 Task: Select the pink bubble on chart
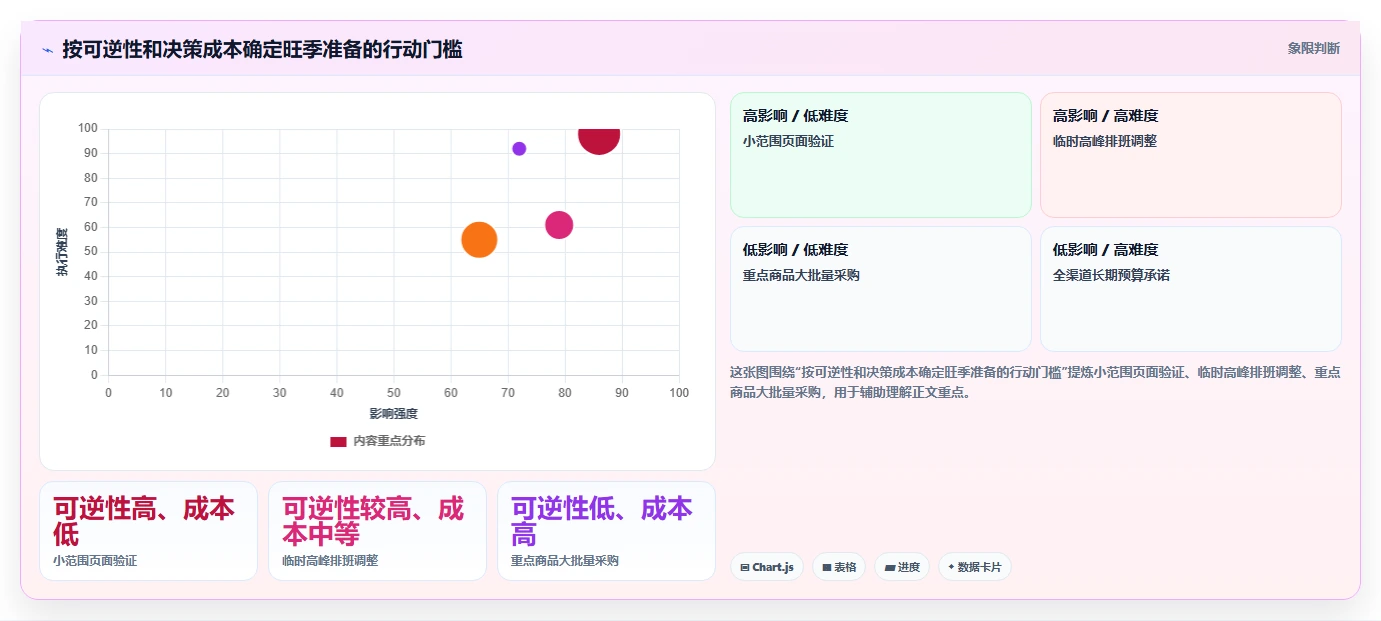(x=559, y=225)
